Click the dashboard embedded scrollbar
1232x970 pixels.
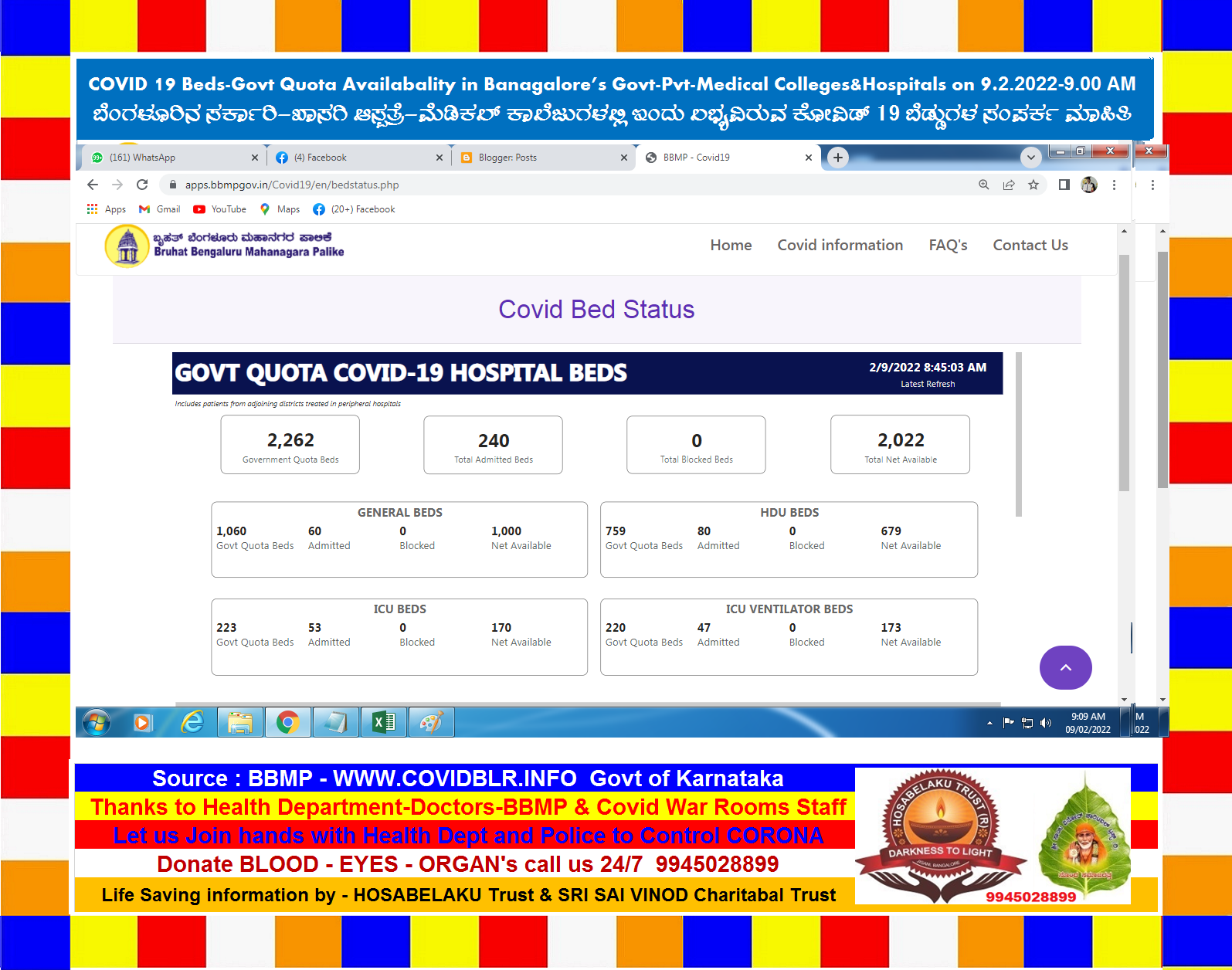1019,434
